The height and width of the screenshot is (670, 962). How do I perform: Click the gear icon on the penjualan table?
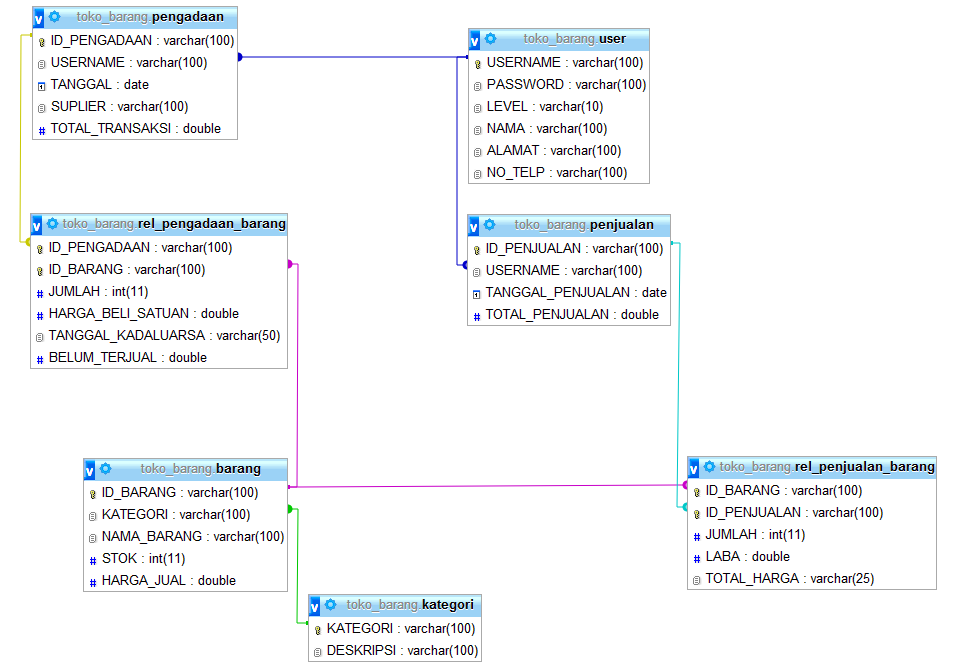pyautogui.click(x=490, y=224)
